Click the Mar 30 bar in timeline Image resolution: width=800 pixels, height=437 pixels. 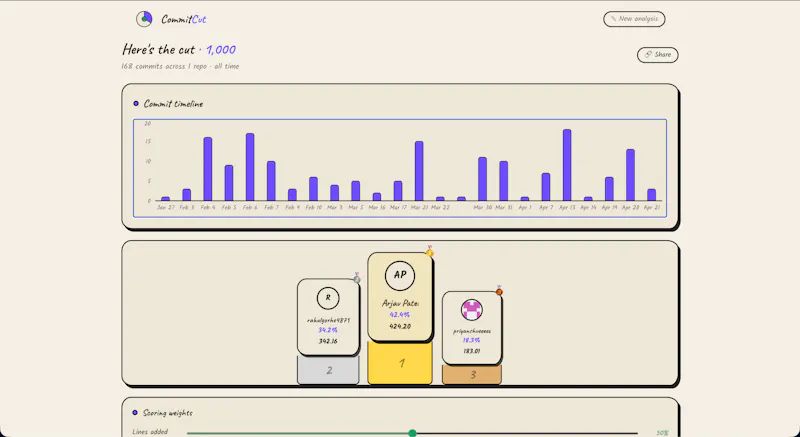[x=482, y=179]
